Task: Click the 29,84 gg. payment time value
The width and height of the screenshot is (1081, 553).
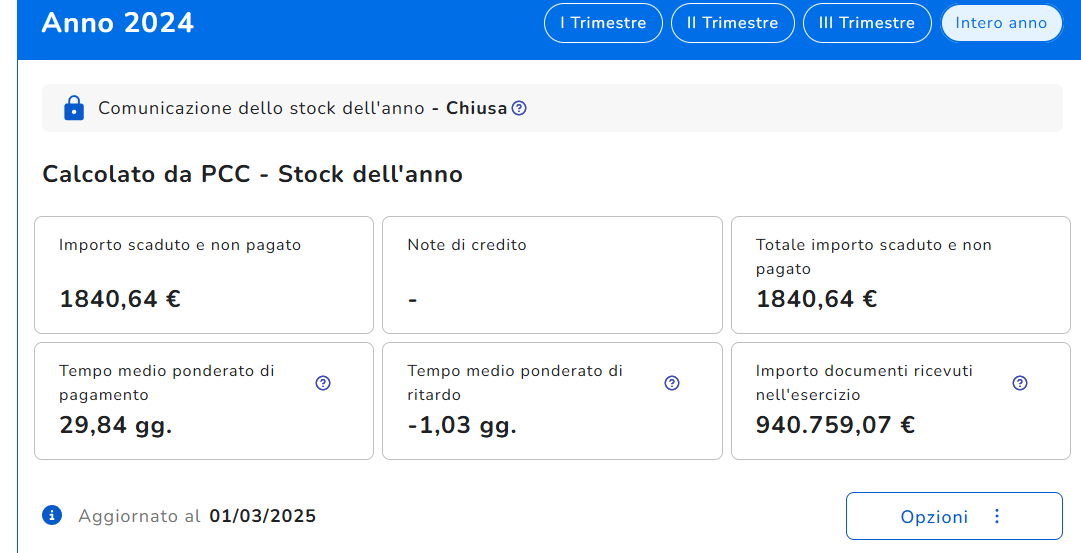Action: tap(116, 425)
